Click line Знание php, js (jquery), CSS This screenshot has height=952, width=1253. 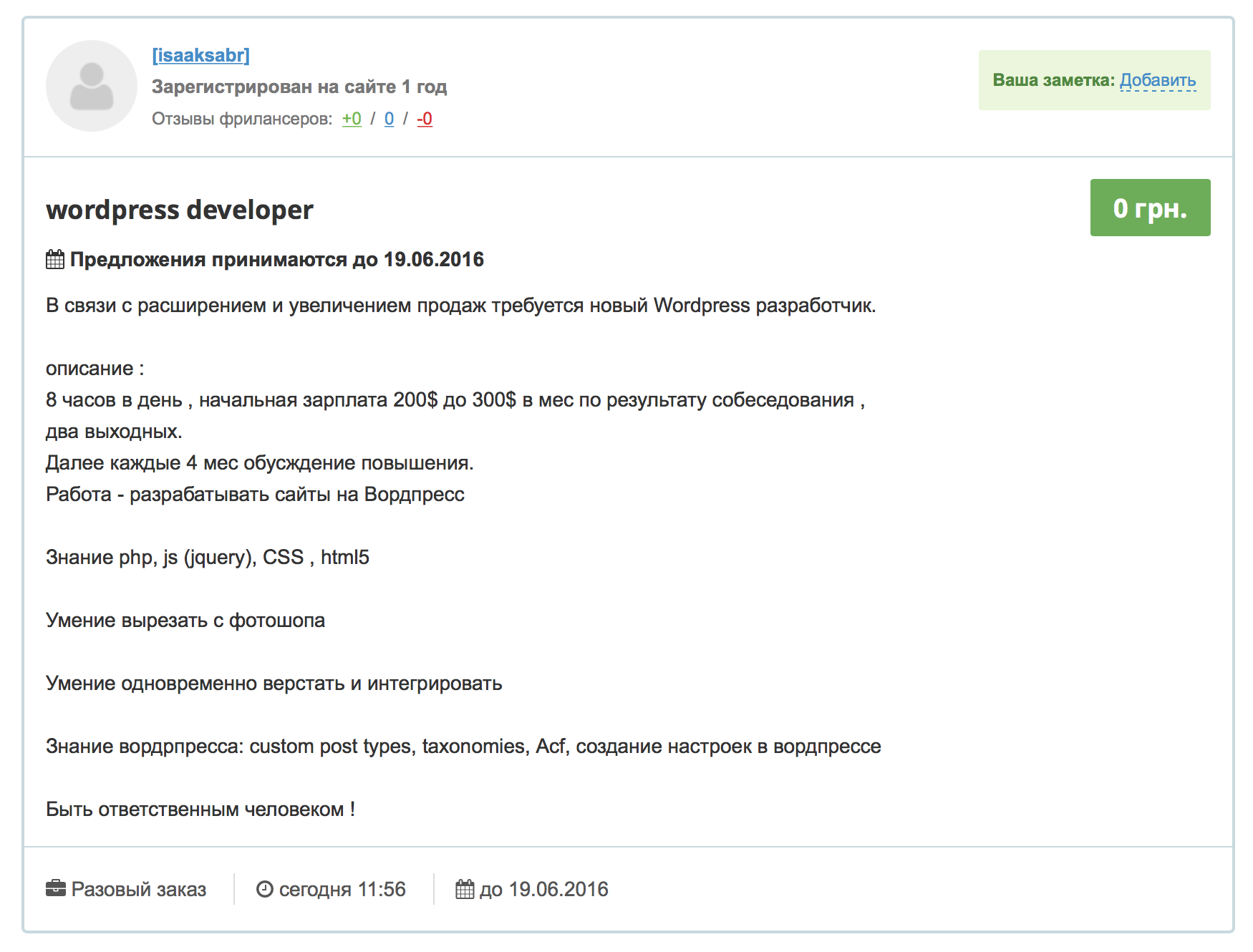(208, 557)
